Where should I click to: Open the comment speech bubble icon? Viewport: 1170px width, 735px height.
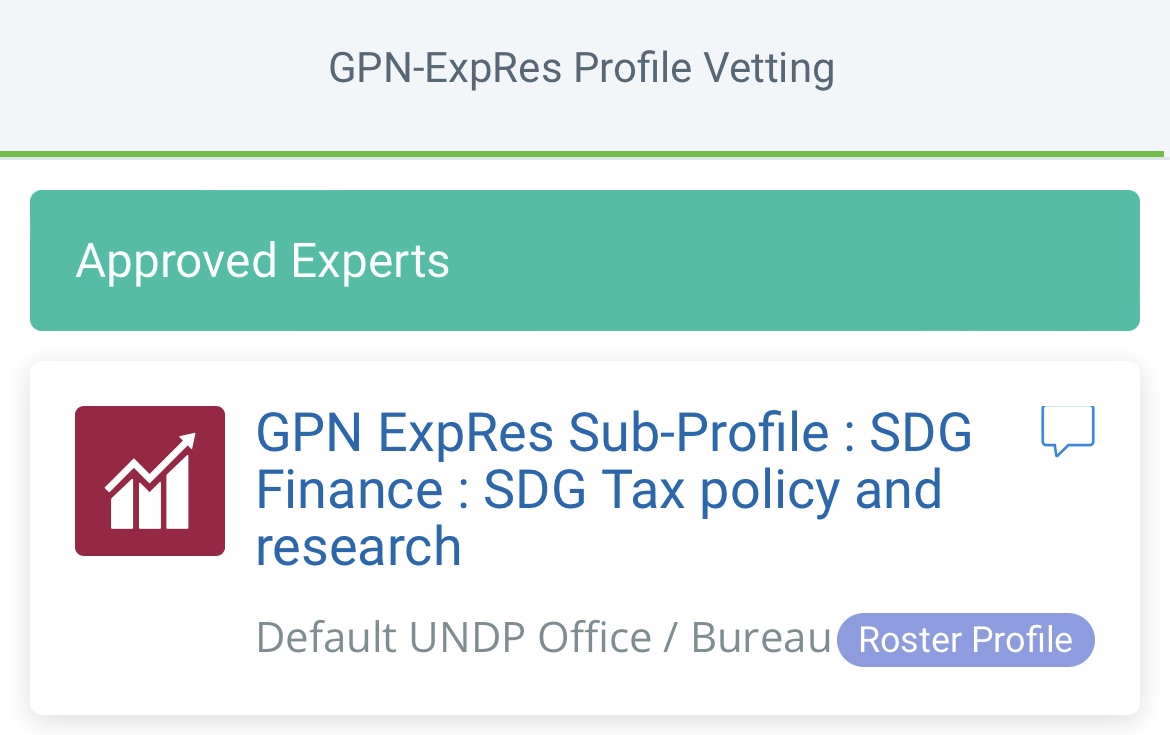[x=1068, y=431]
